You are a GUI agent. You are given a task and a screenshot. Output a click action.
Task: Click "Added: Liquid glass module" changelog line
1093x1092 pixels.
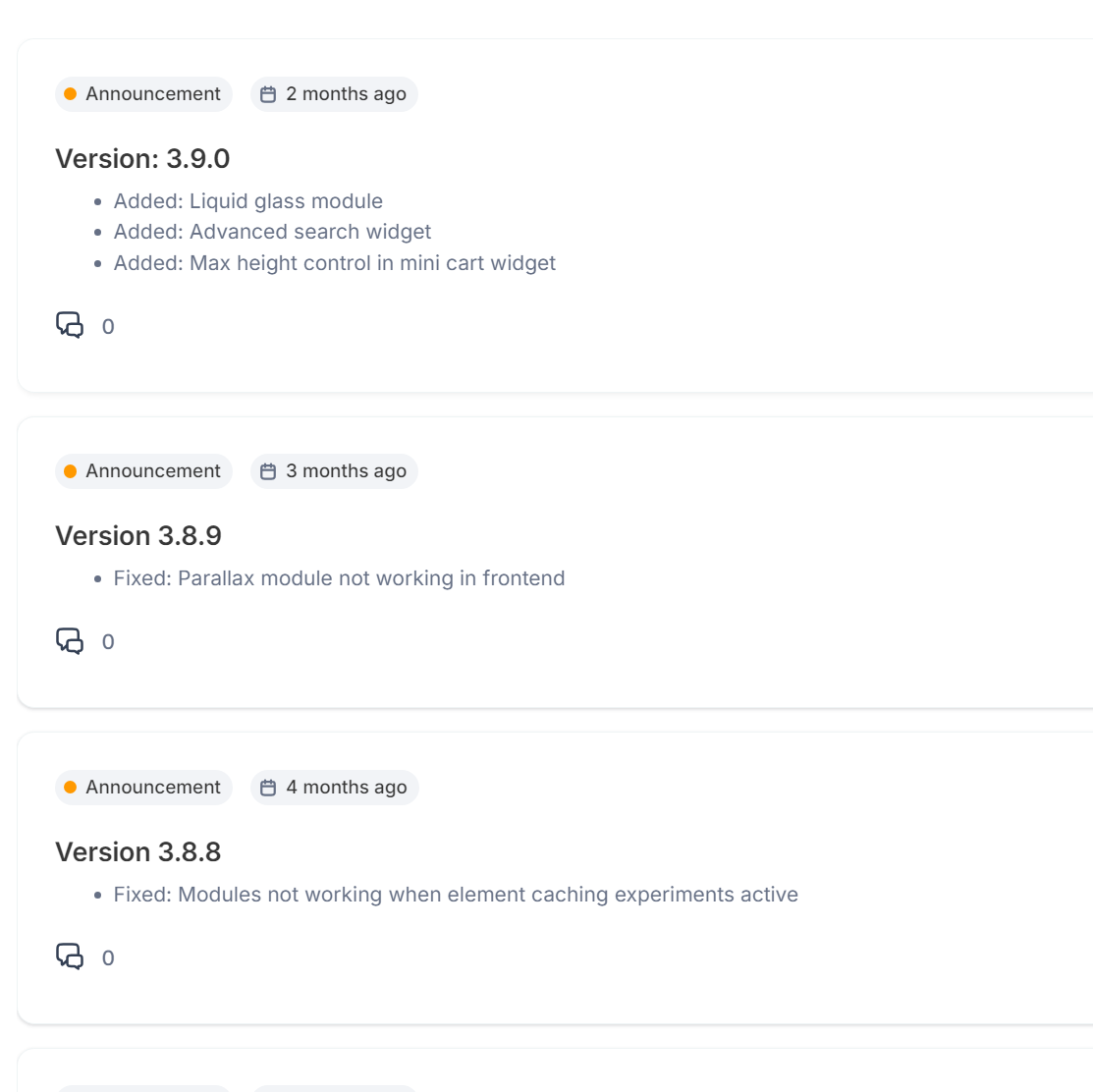click(x=247, y=201)
